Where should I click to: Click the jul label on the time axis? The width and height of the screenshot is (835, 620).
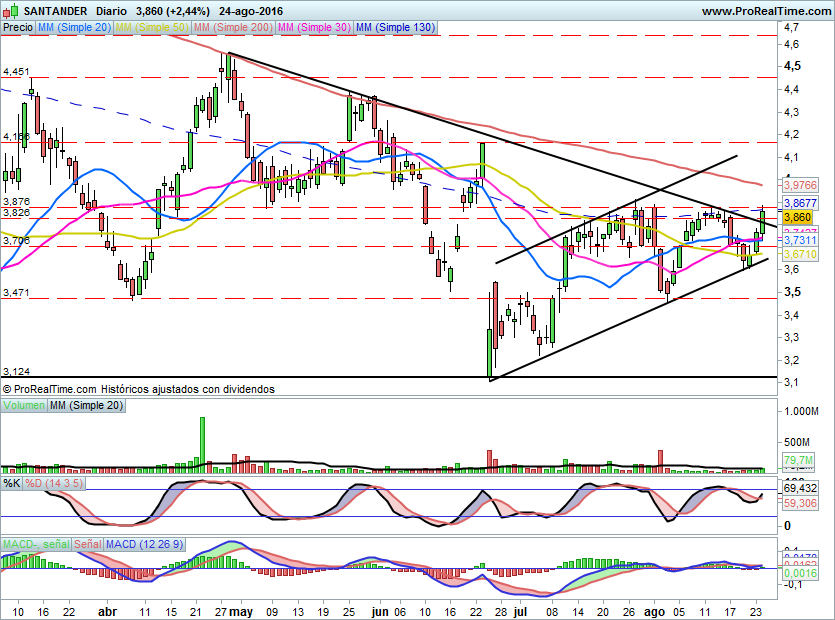520,612
